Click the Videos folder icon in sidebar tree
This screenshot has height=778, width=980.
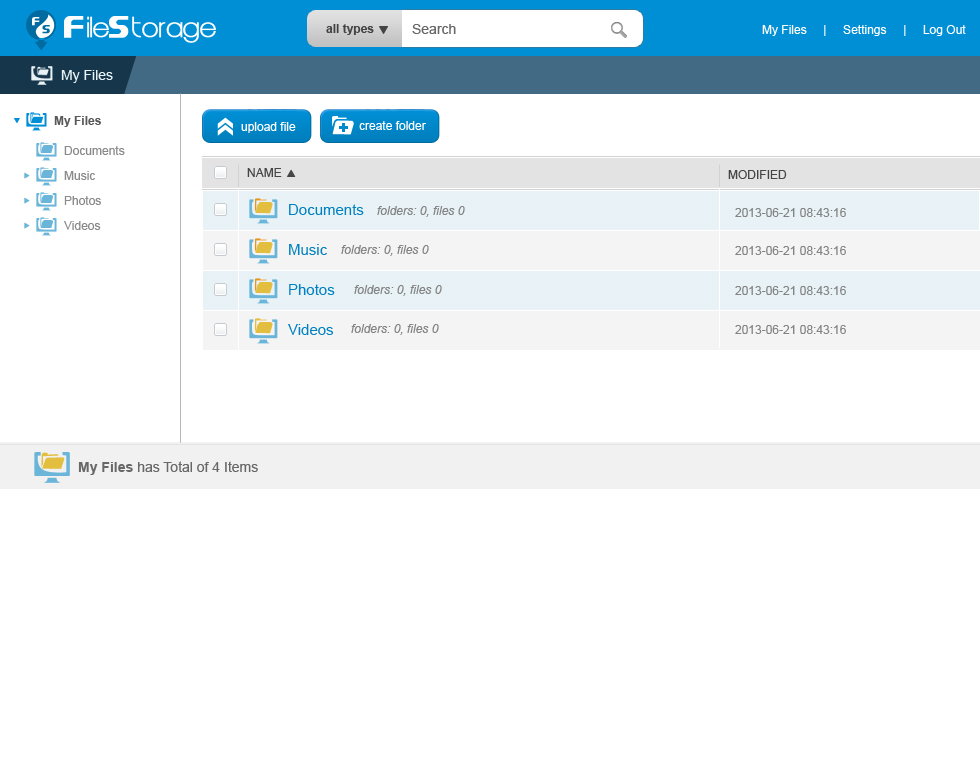click(46, 226)
